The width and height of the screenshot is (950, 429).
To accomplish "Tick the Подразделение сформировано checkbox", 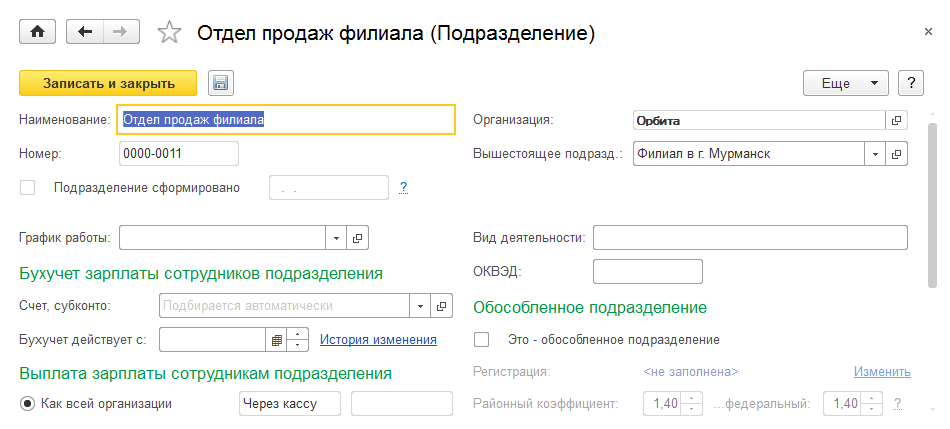I will (27, 187).
